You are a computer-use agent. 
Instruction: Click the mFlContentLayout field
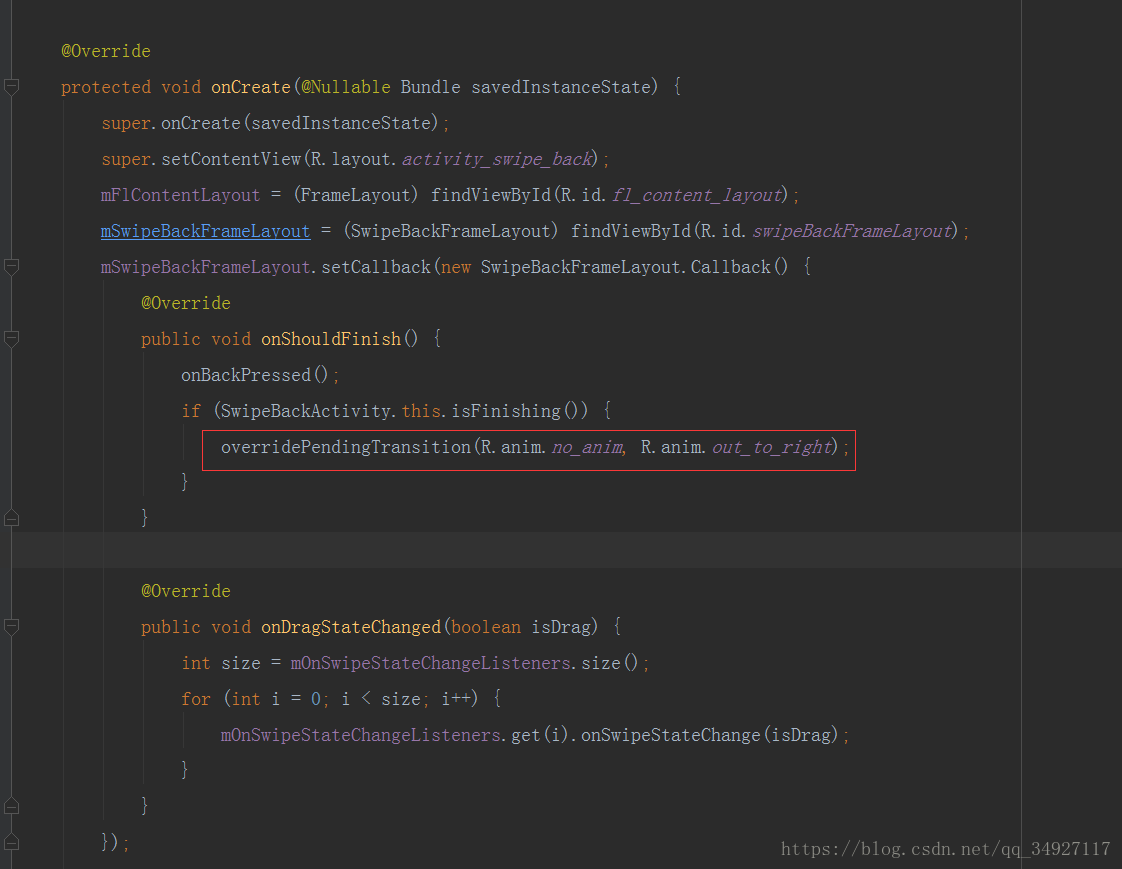[x=180, y=195]
